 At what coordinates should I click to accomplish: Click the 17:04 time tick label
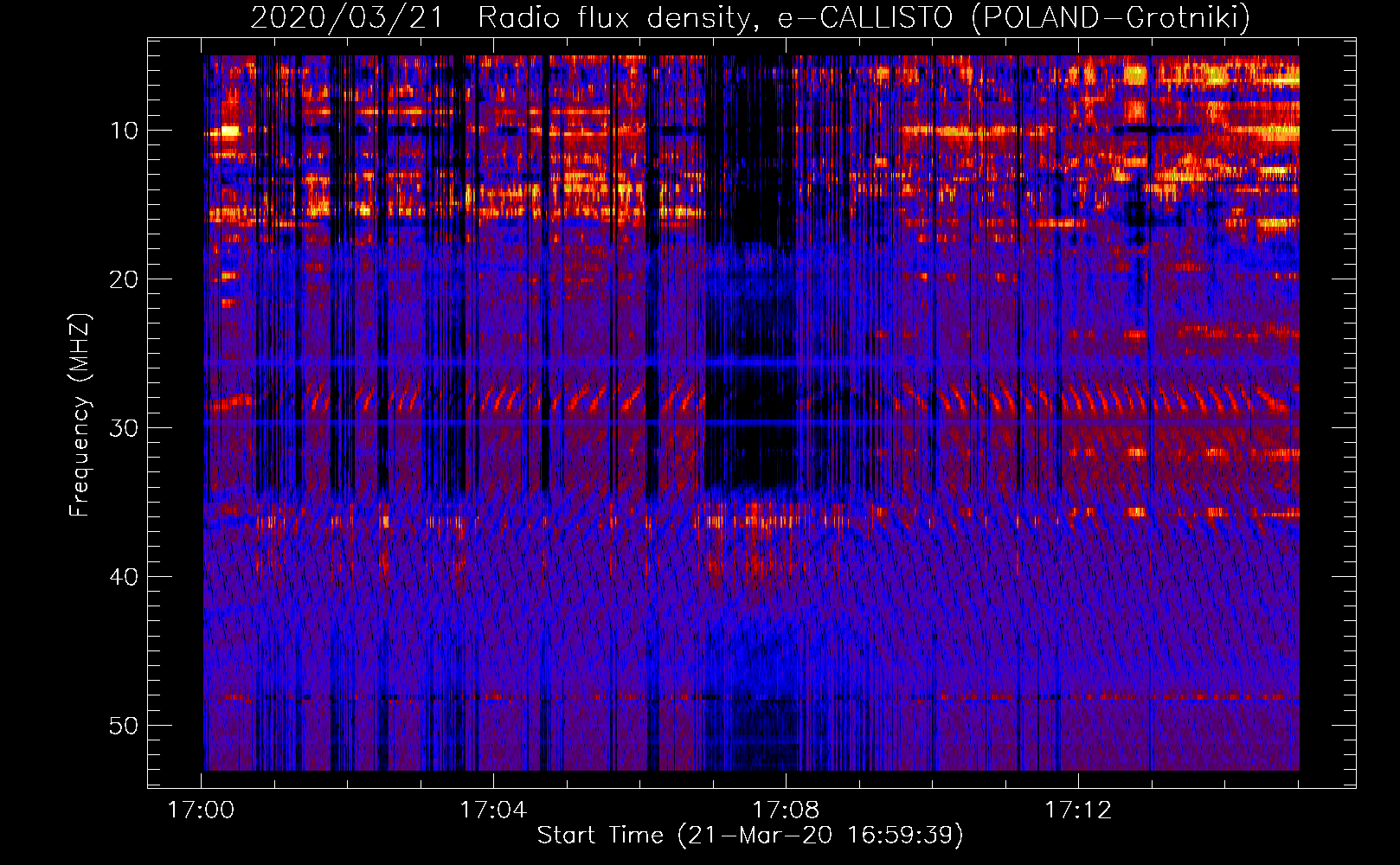tap(493, 811)
